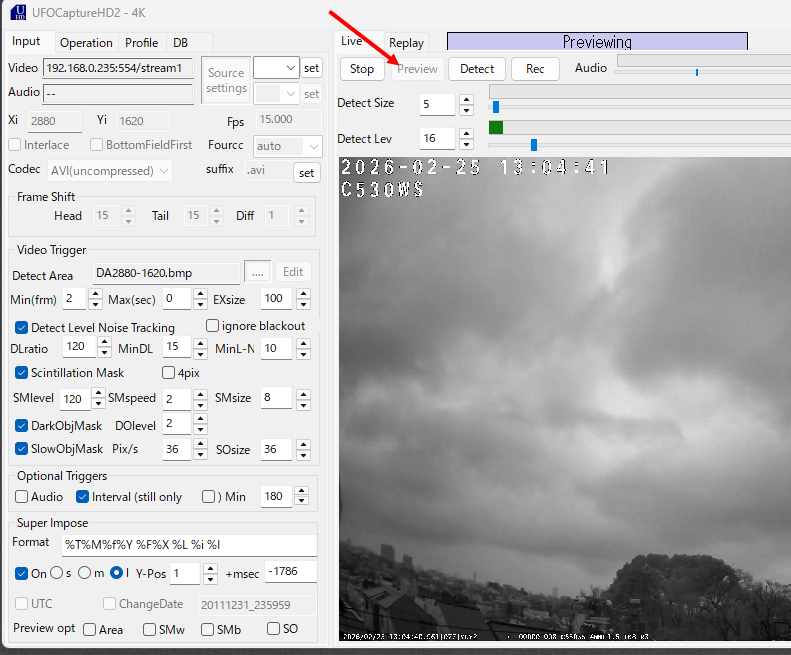This screenshot has width=791, height=655.
Task: Click the Detect button
Action: (x=476, y=69)
